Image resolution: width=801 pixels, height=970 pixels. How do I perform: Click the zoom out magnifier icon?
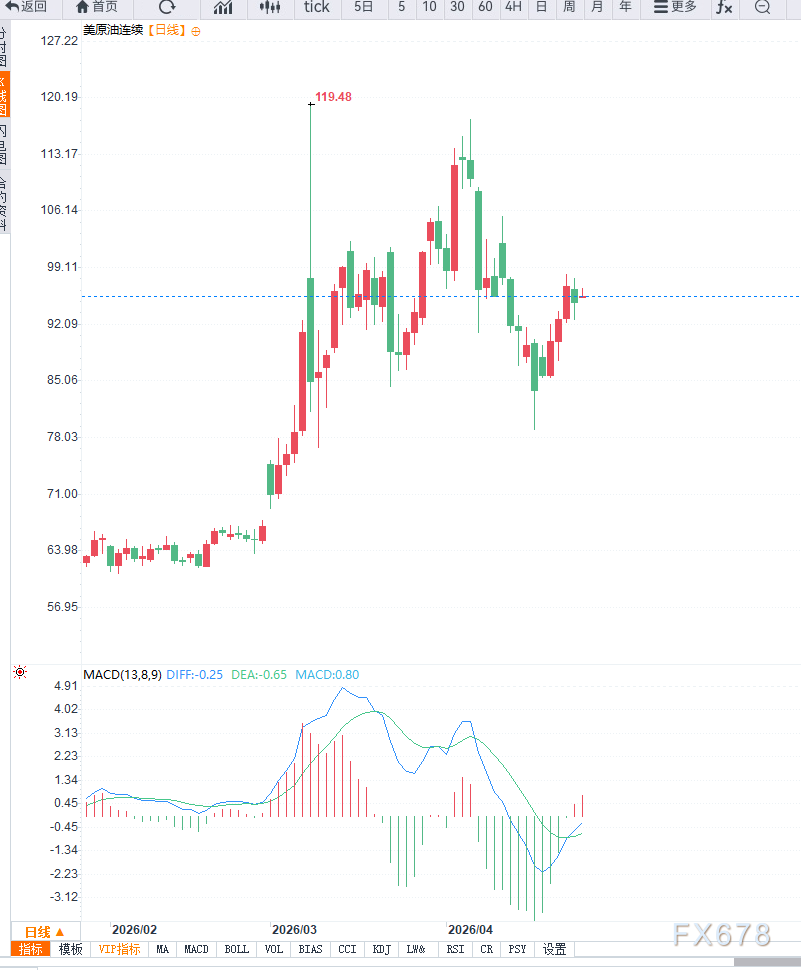pos(762,7)
